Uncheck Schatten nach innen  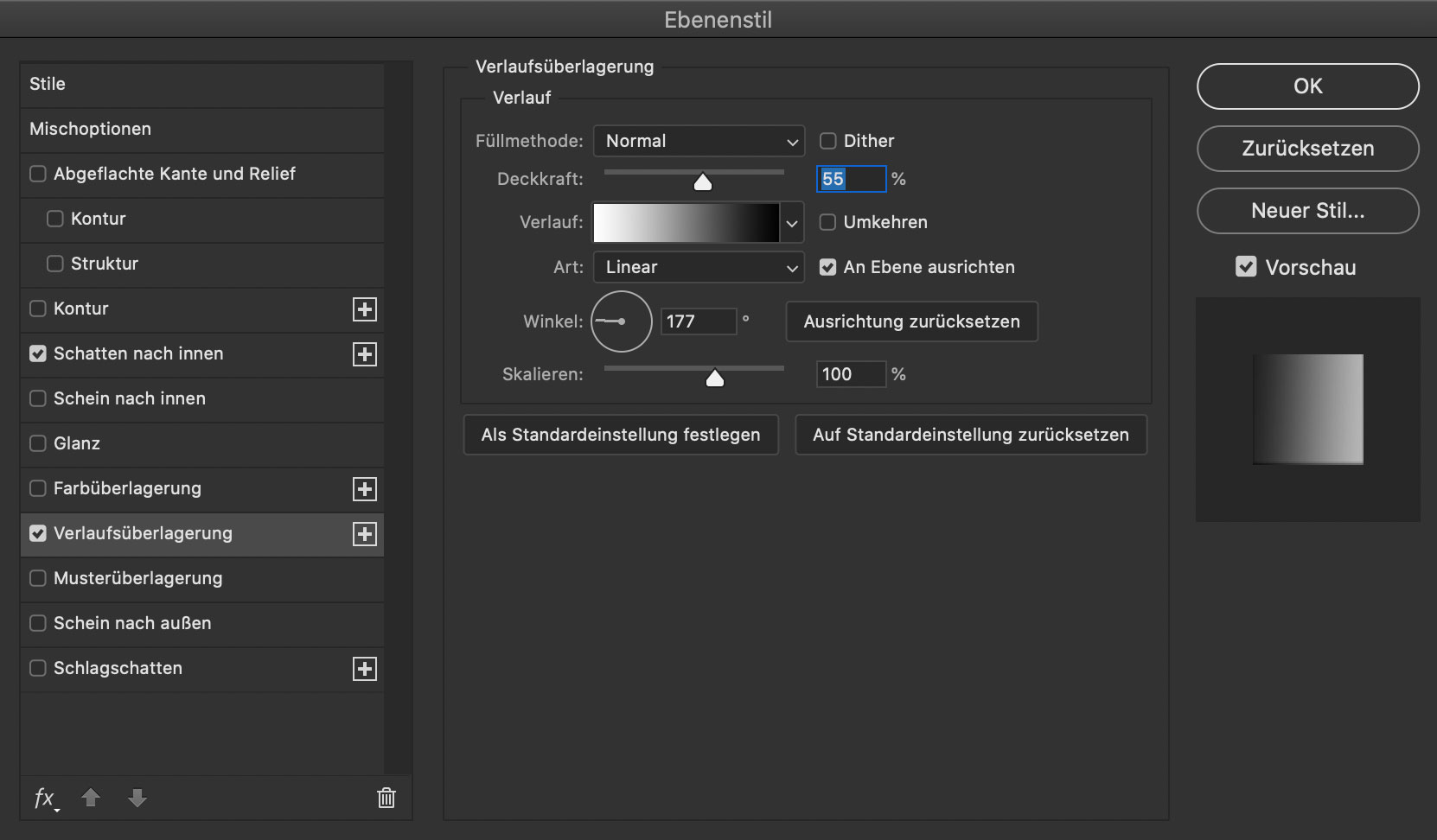[x=38, y=353]
